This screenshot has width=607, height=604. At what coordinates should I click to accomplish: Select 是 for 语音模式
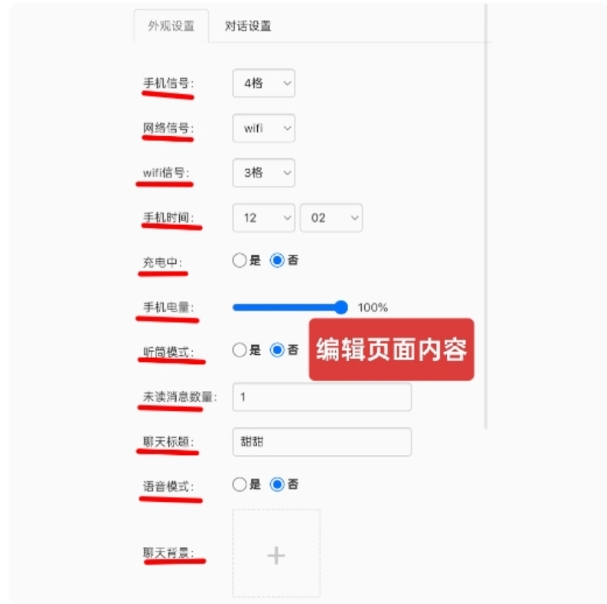click(x=239, y=484)
